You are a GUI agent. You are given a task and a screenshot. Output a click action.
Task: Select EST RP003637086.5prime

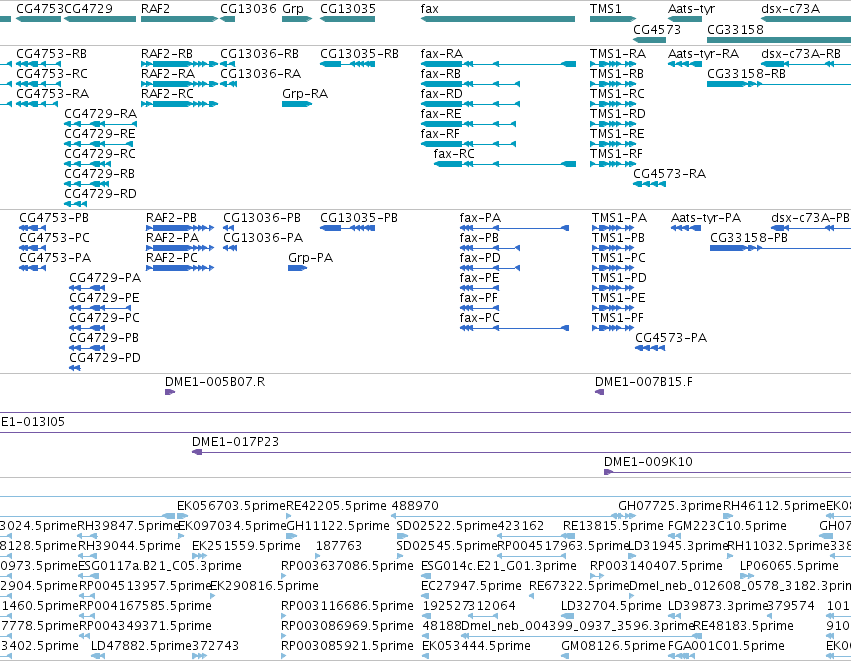347,566
